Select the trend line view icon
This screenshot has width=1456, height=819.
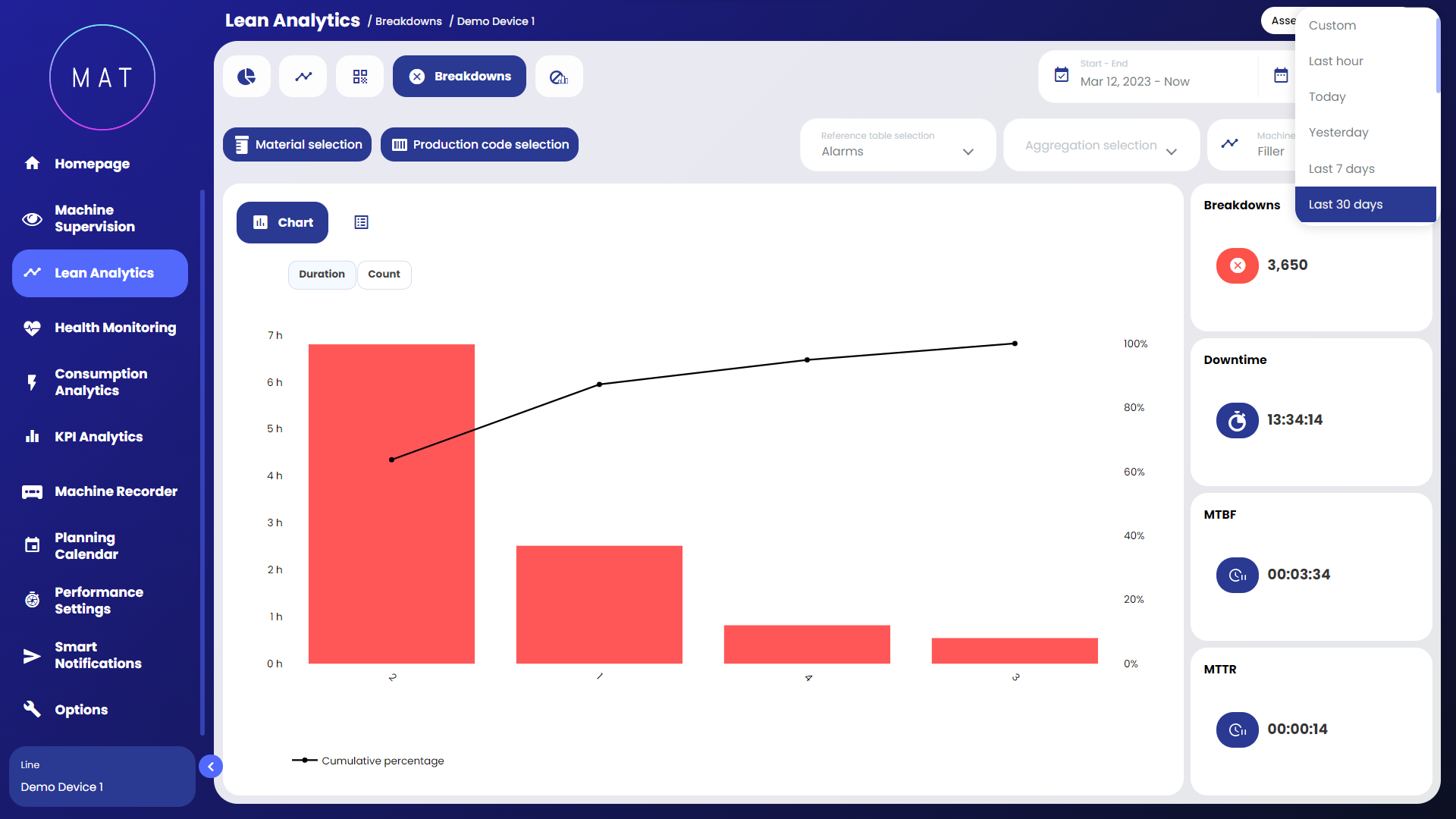303,77
